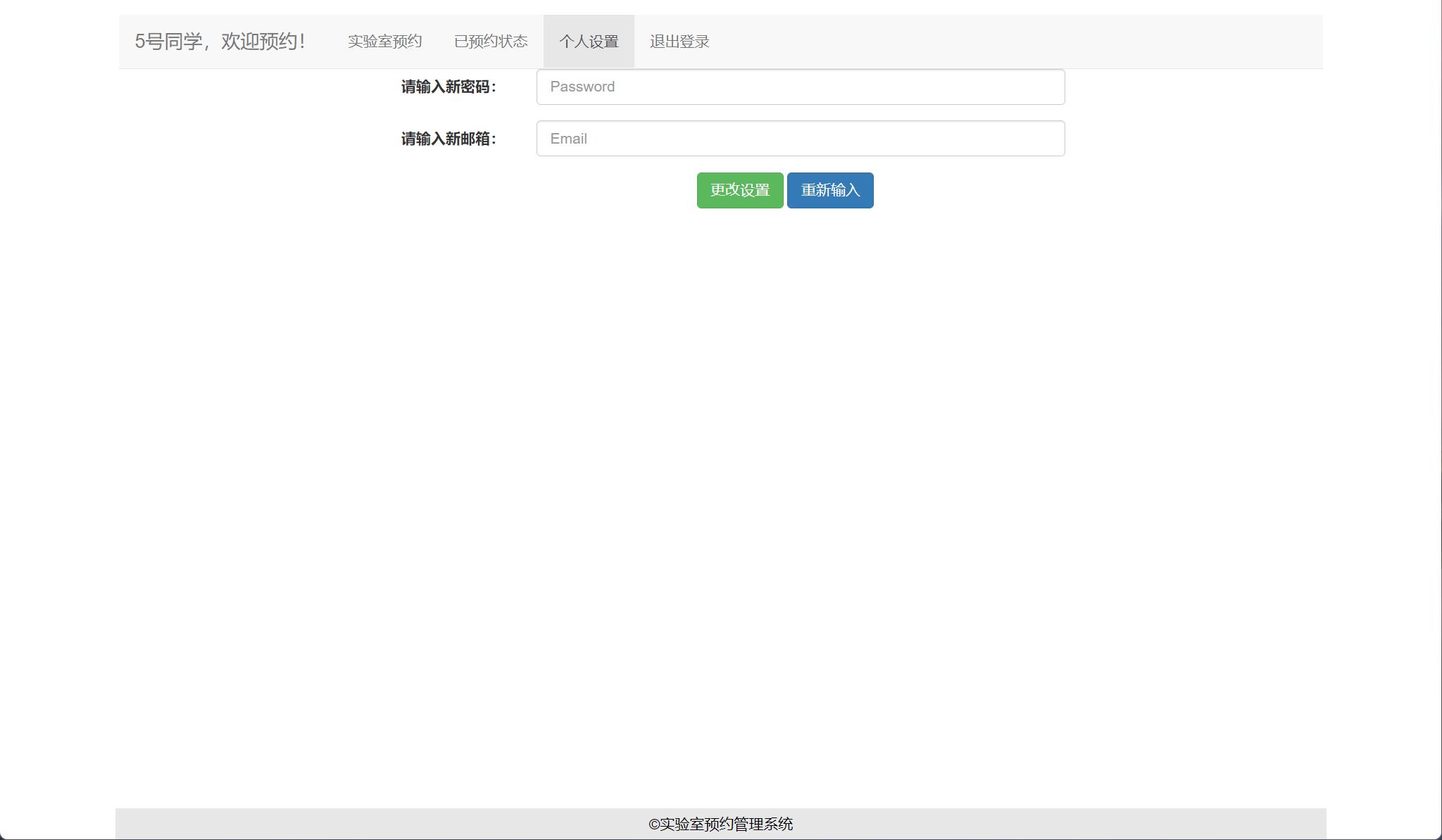
Task: Click the Email placeholder text
Action: [x=568, y=138]
